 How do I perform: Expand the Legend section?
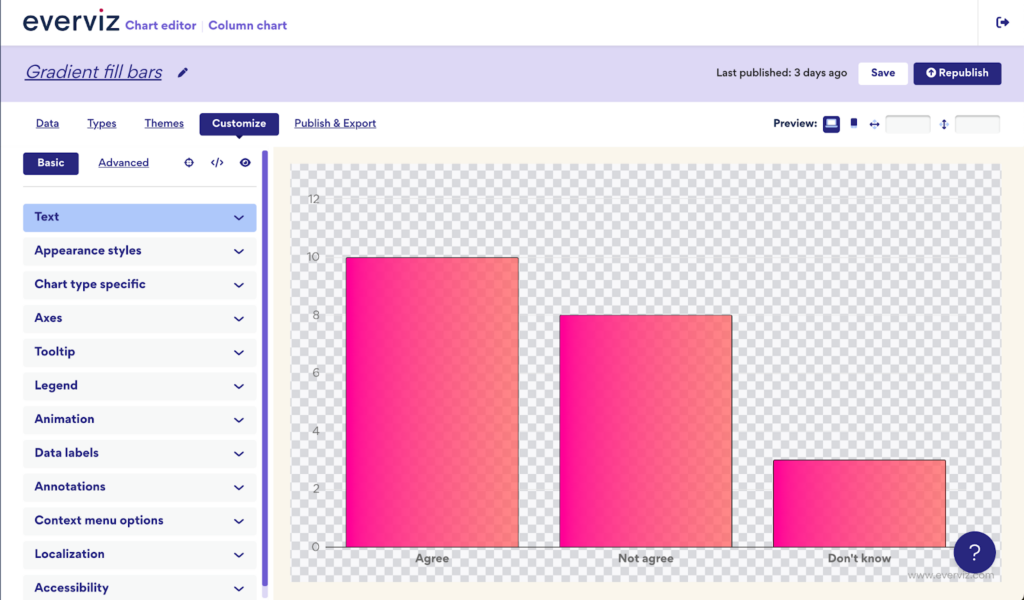tap(139, 385)
